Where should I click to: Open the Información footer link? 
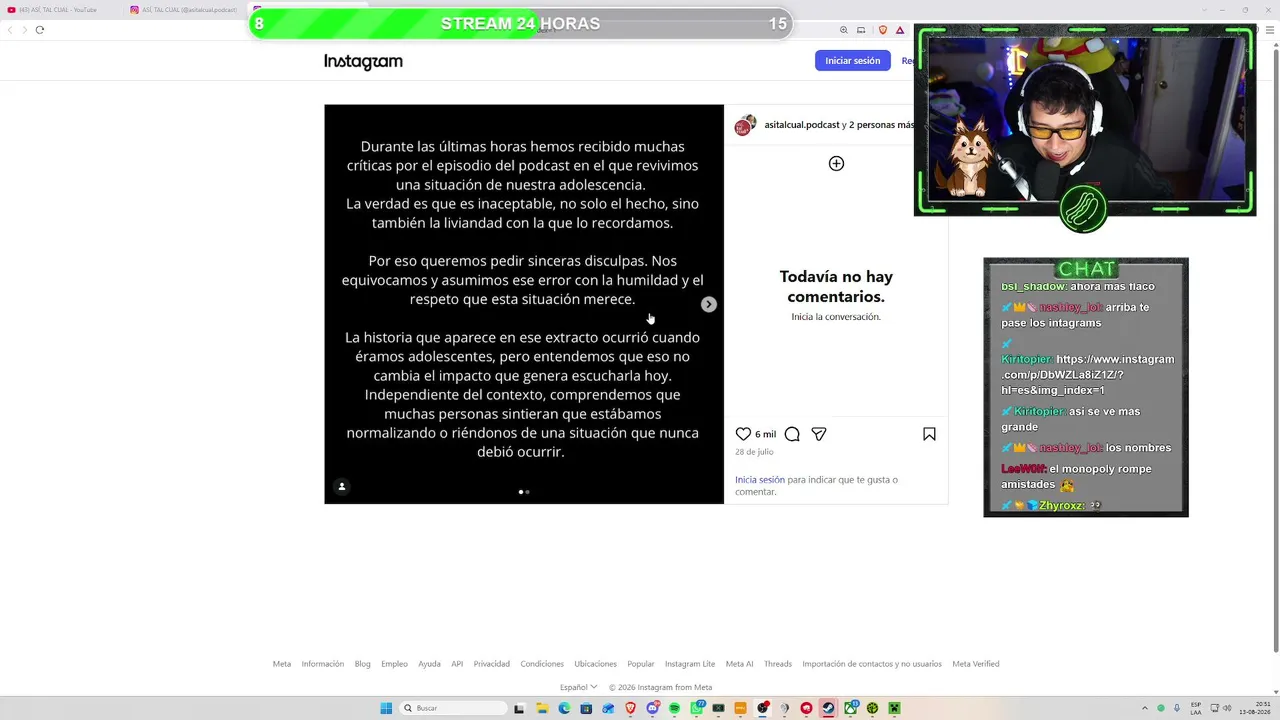coord(323,664)
